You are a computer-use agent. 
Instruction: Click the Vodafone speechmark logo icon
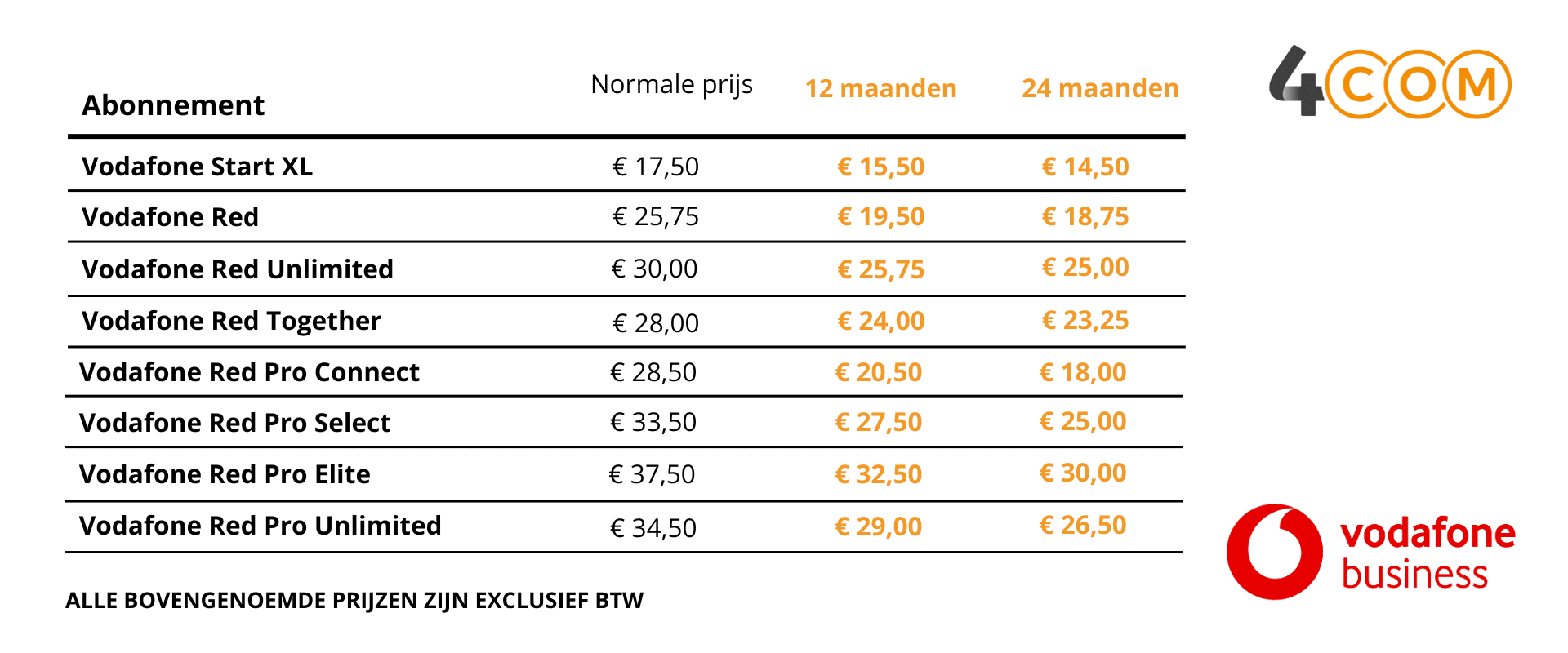(1274, 552)
